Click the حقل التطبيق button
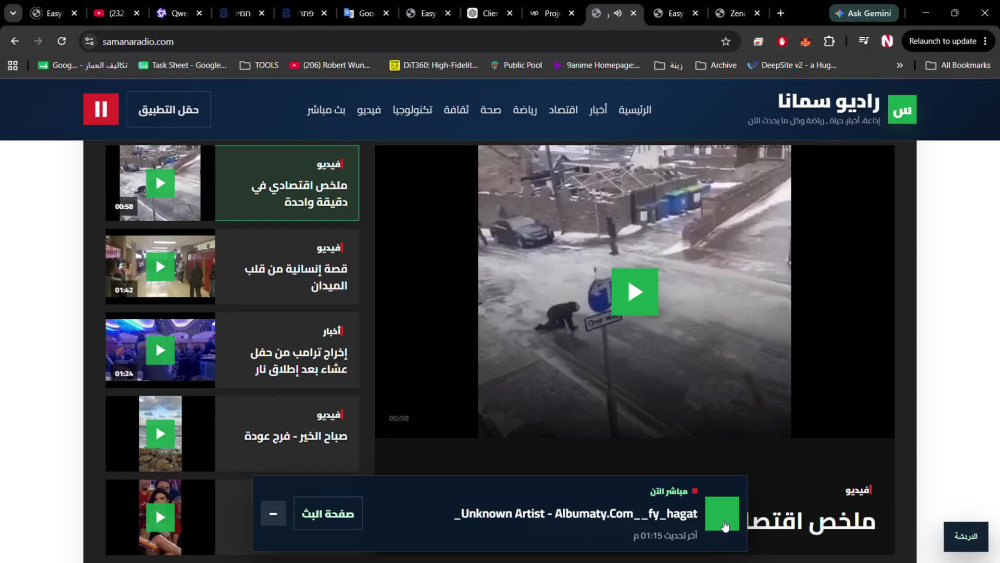This screenshot has height=563, width=1000. click(x=168, y=110)
